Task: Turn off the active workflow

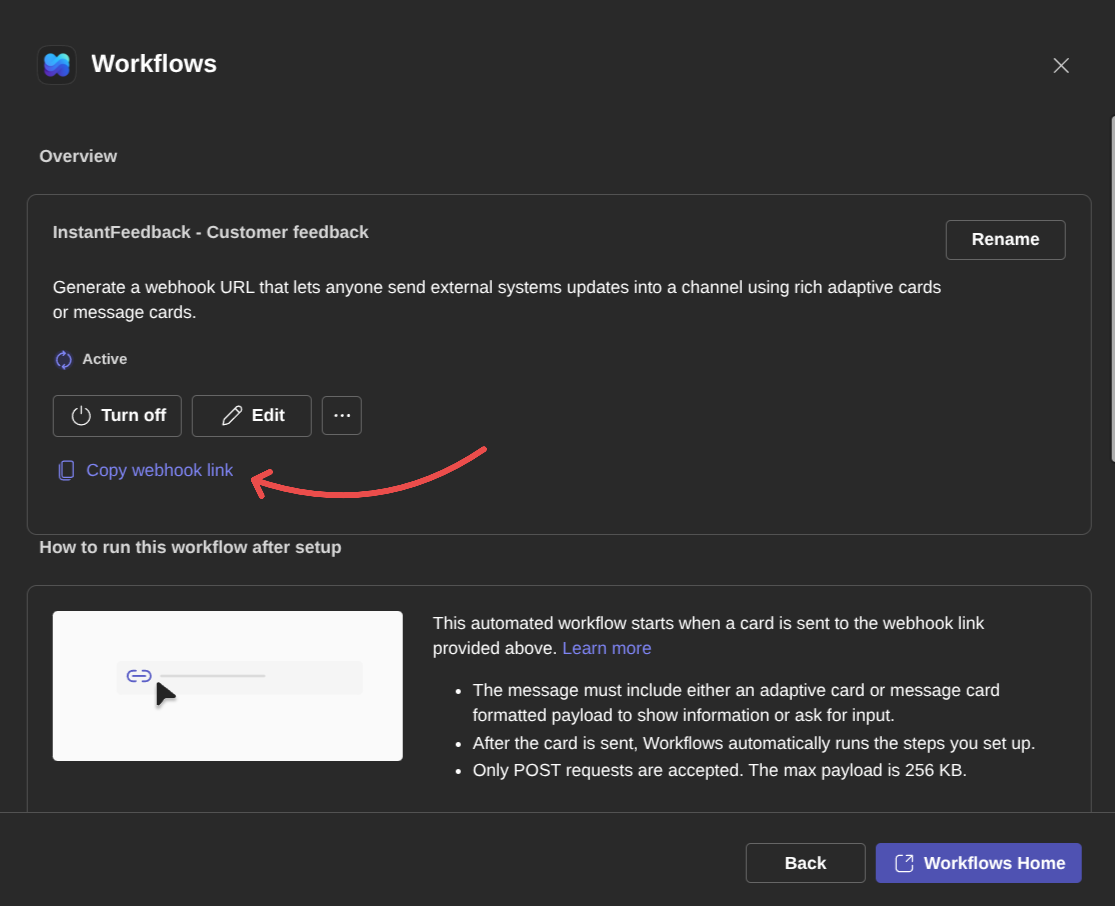Action: (117, 415)
